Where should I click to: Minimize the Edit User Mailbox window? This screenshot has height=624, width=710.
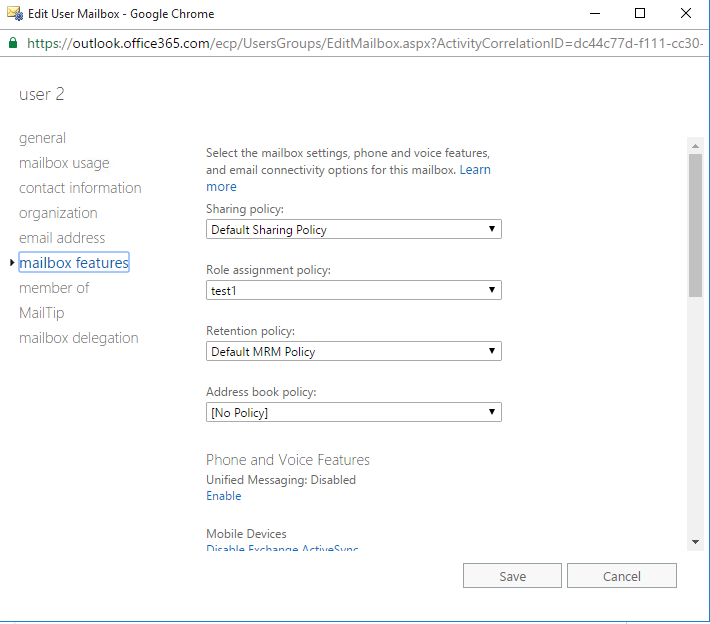[x=595, y=14]
